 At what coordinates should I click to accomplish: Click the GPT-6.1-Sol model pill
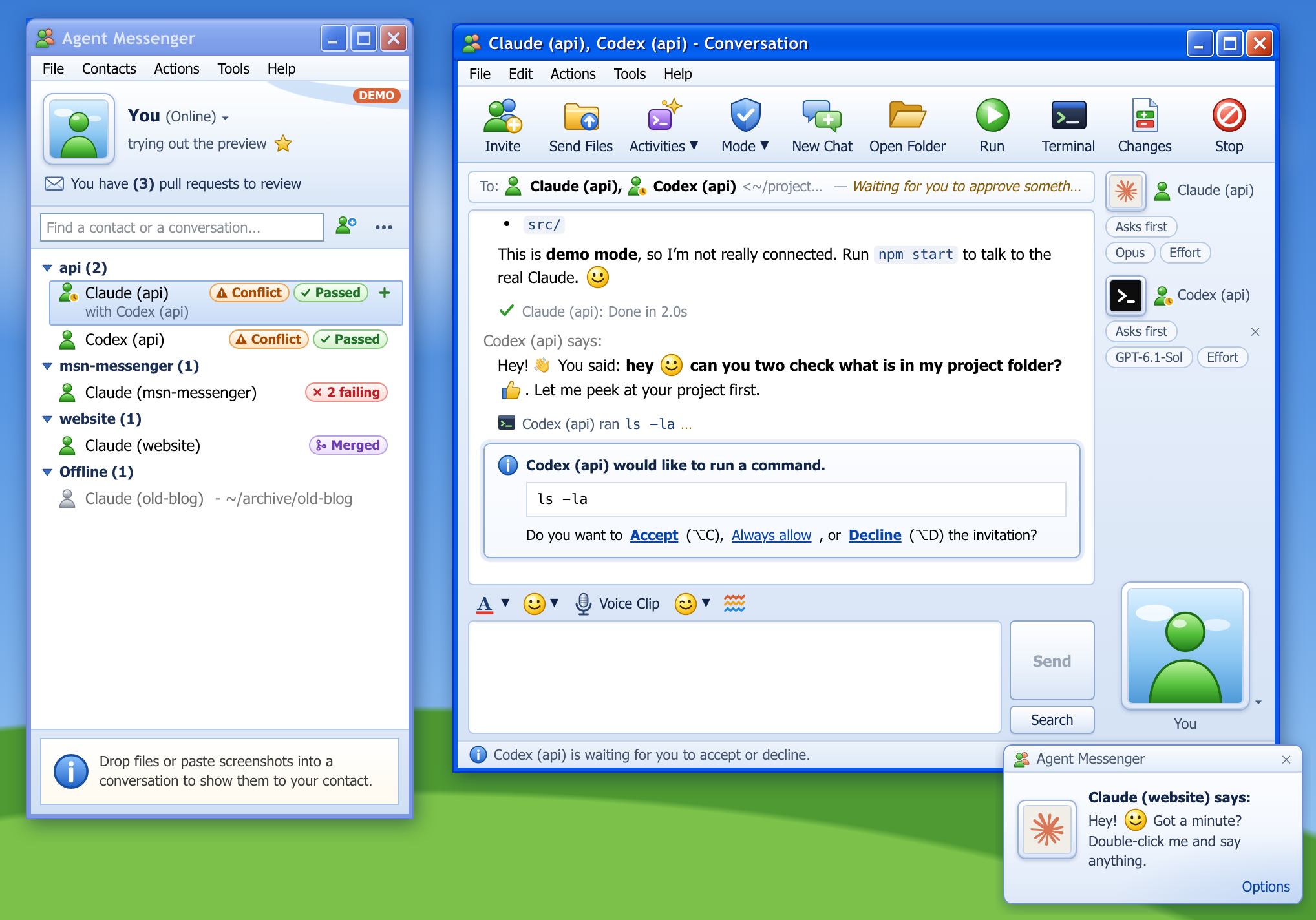tap(1149, 357)
